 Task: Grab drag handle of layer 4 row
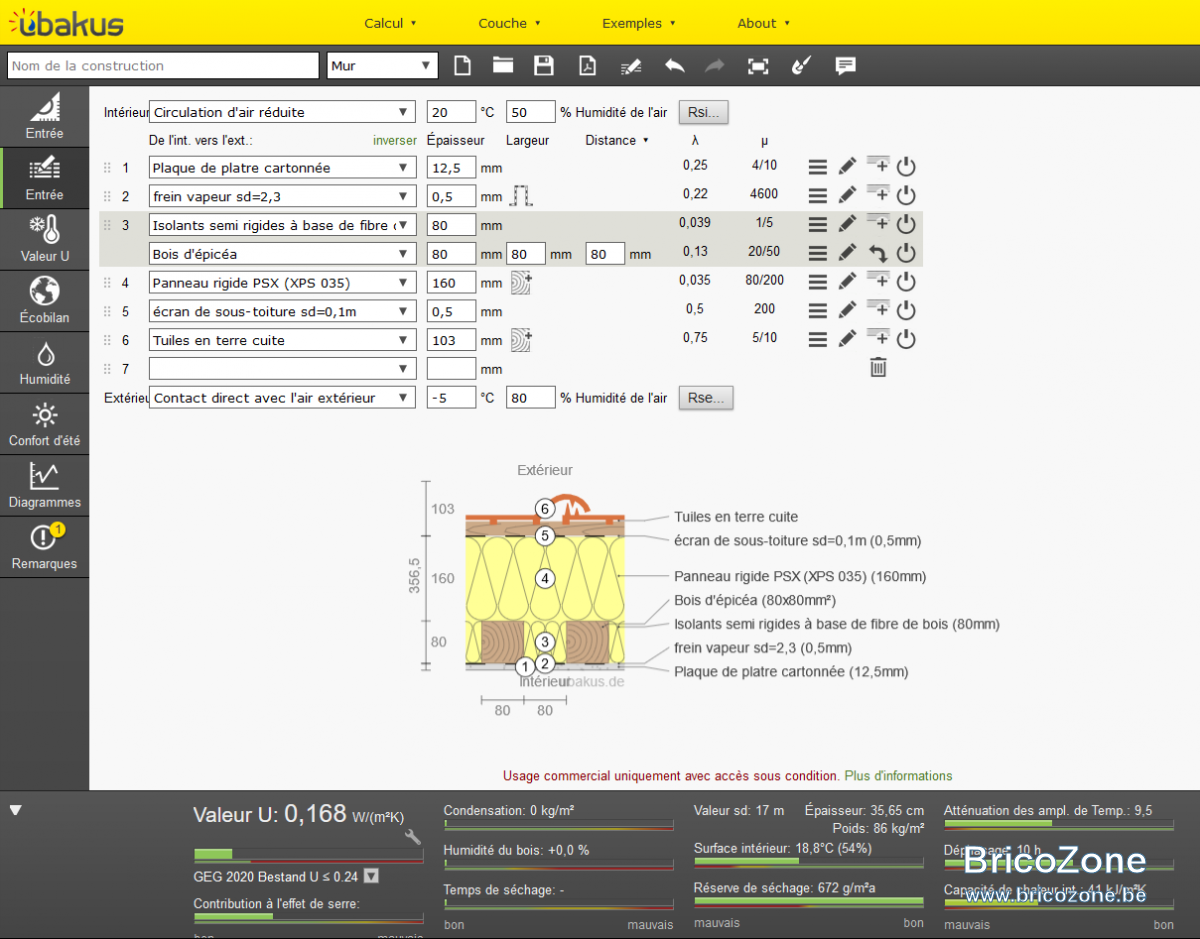[107, 283]
